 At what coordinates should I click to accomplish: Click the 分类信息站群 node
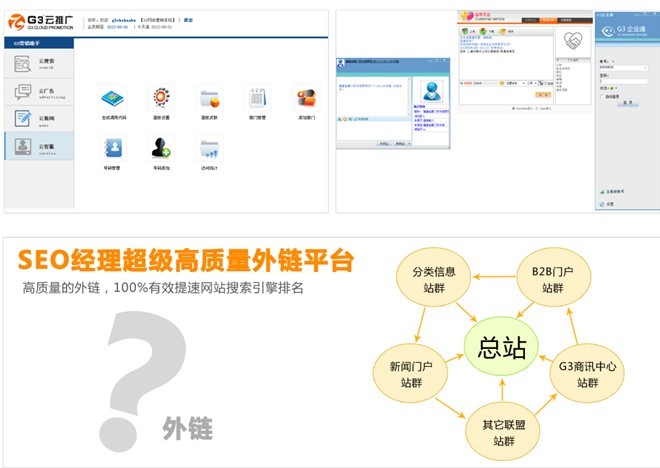pos(434,279)
